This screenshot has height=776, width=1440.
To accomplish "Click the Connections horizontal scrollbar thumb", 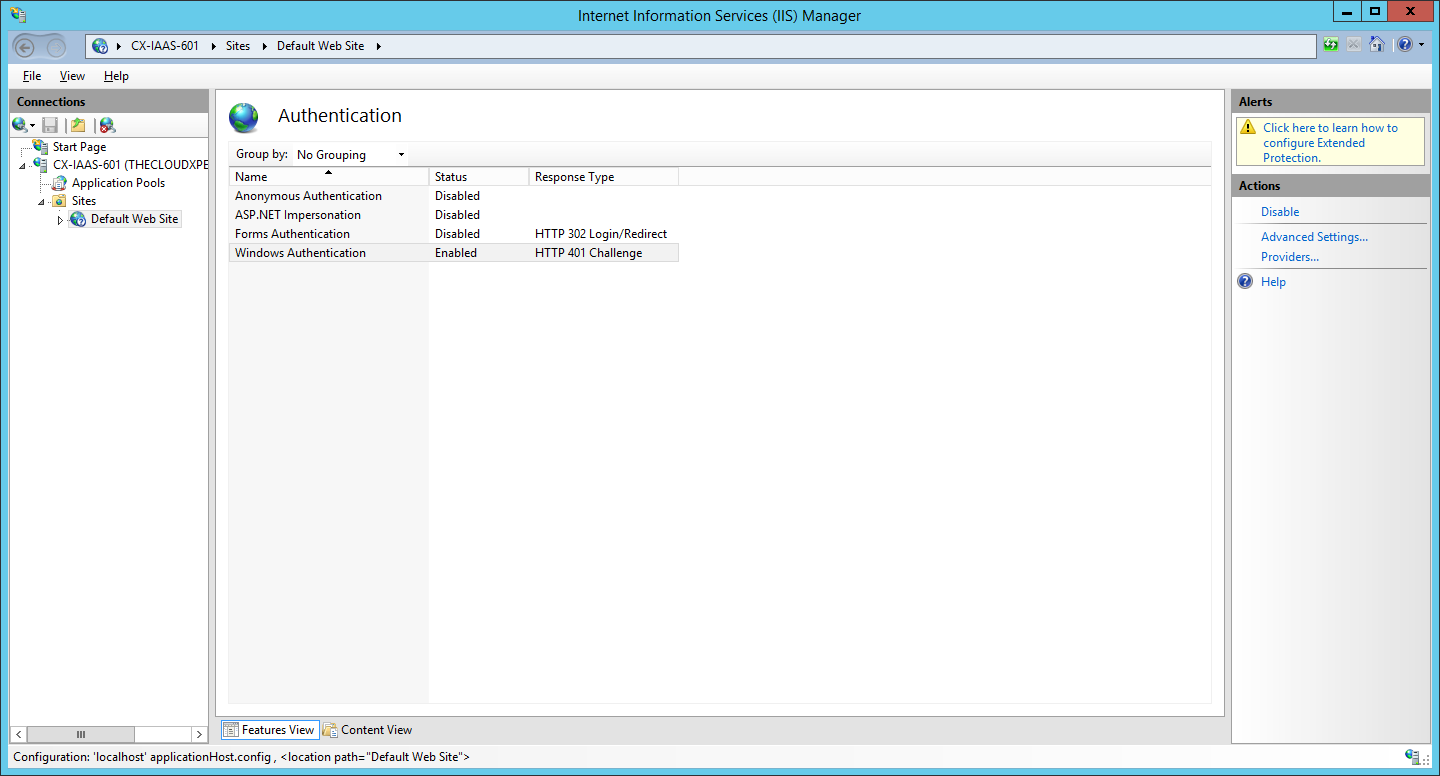I will click(81, 734).
